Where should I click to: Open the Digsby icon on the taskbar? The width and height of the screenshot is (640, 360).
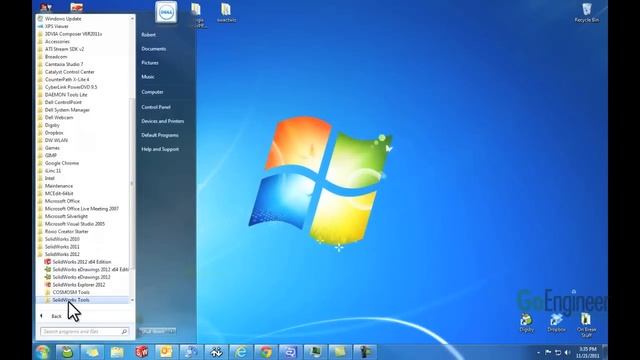(x=67, y=352)
